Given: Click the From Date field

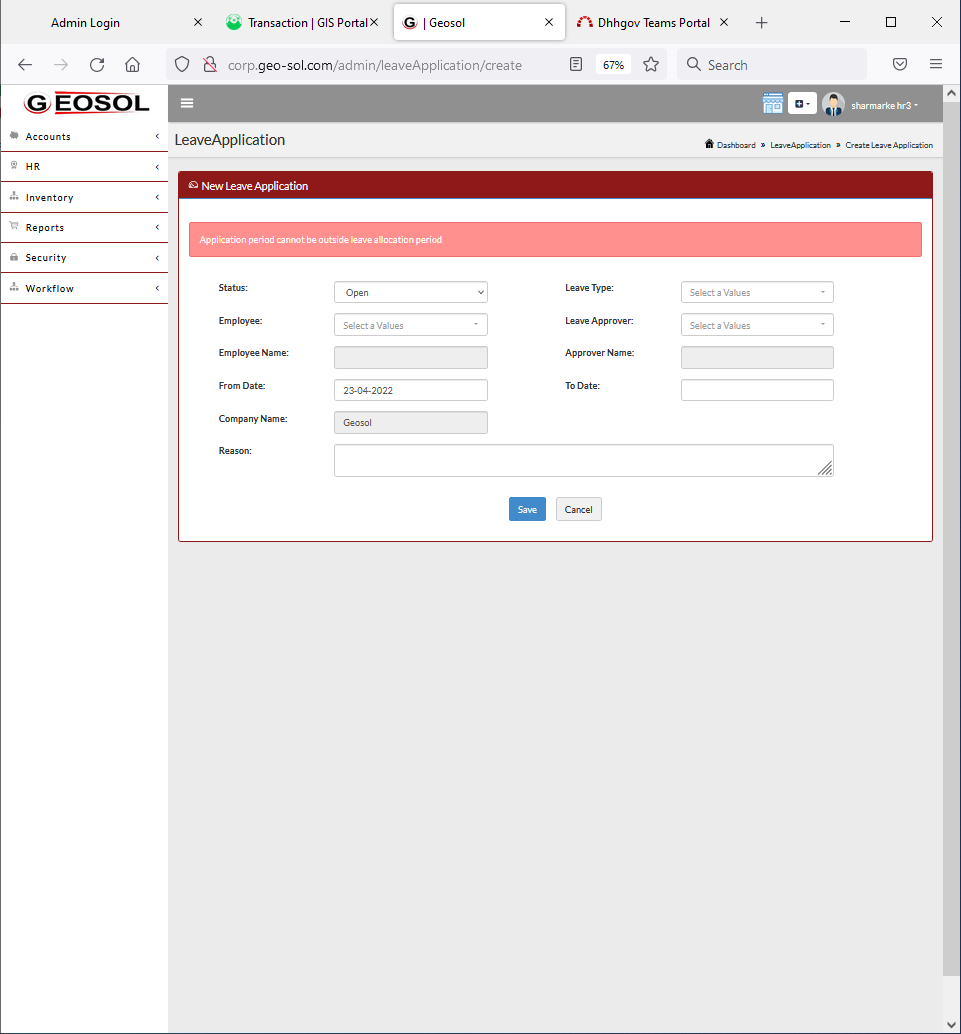Looking at the screenshot, I should [411, 390].
